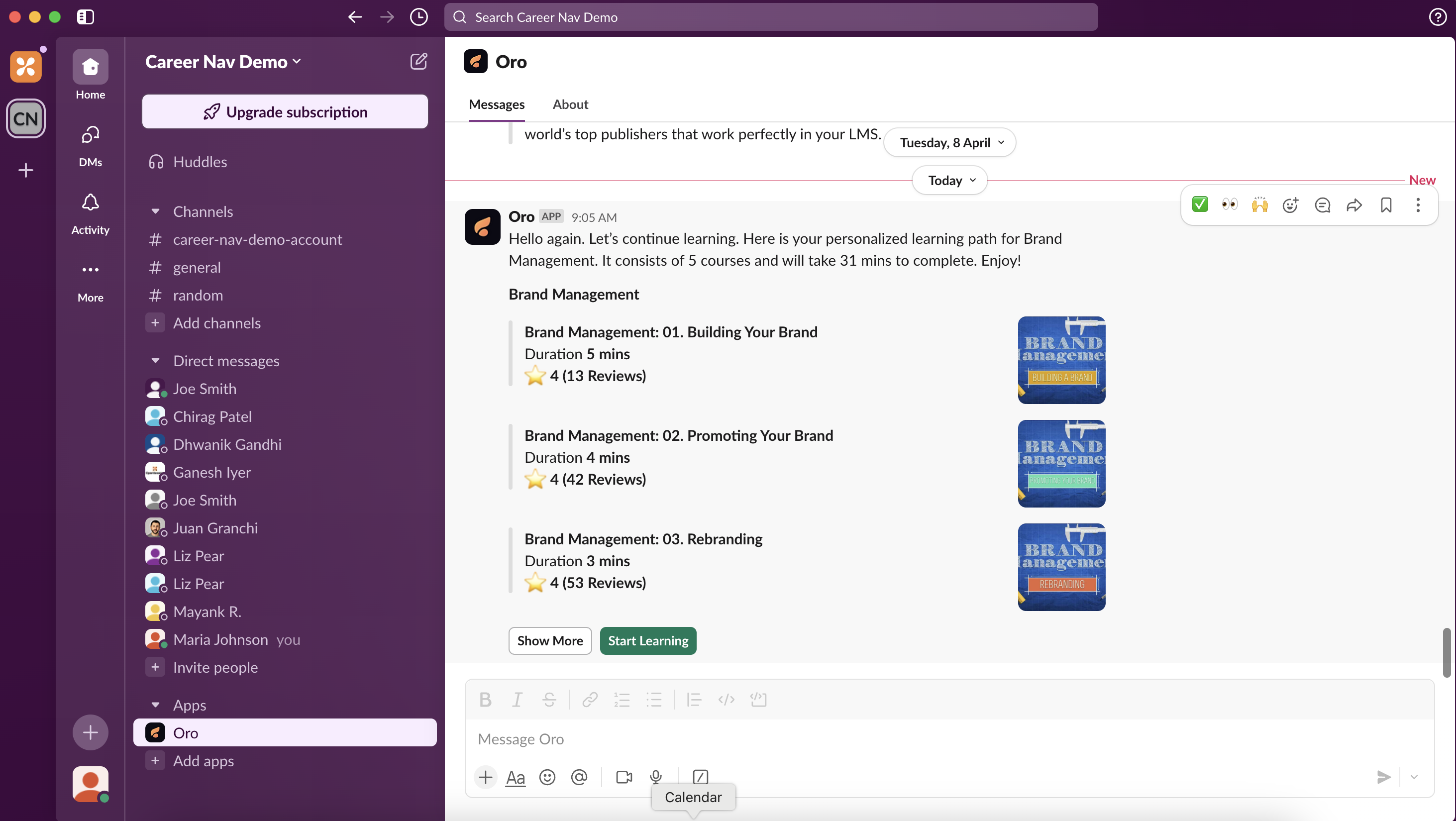The width and height of the screenshot is (1456, 821).
Task: Open the general channel
Action: (x=285, y=267)
